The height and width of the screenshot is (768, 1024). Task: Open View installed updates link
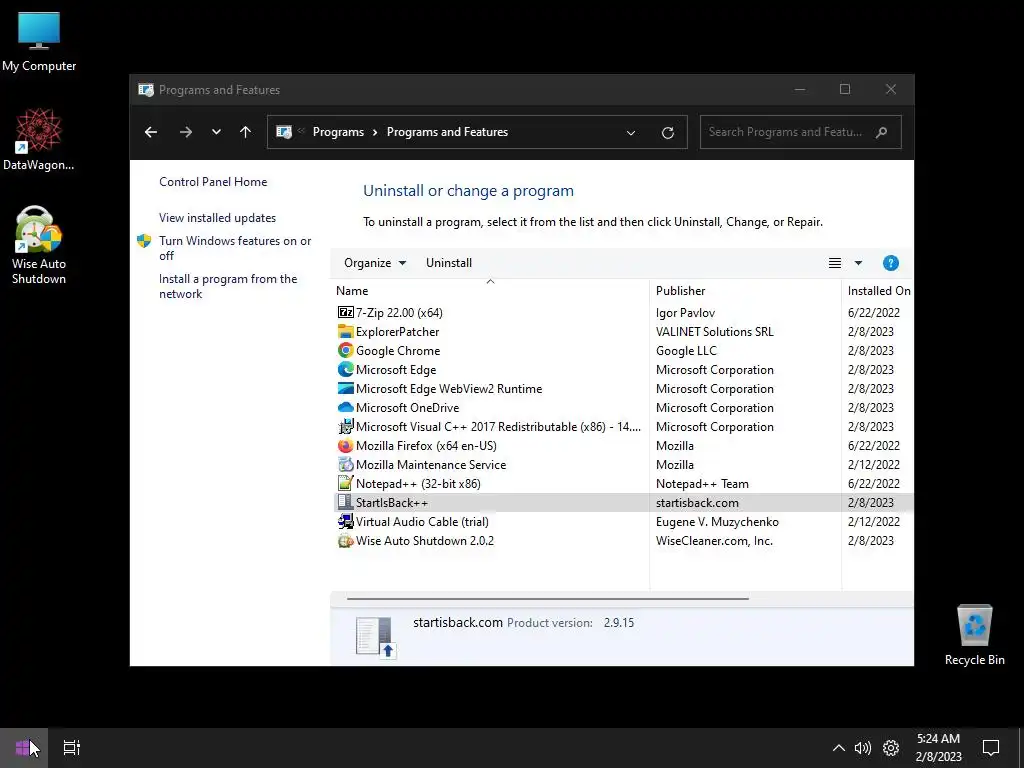click(217, 218)
